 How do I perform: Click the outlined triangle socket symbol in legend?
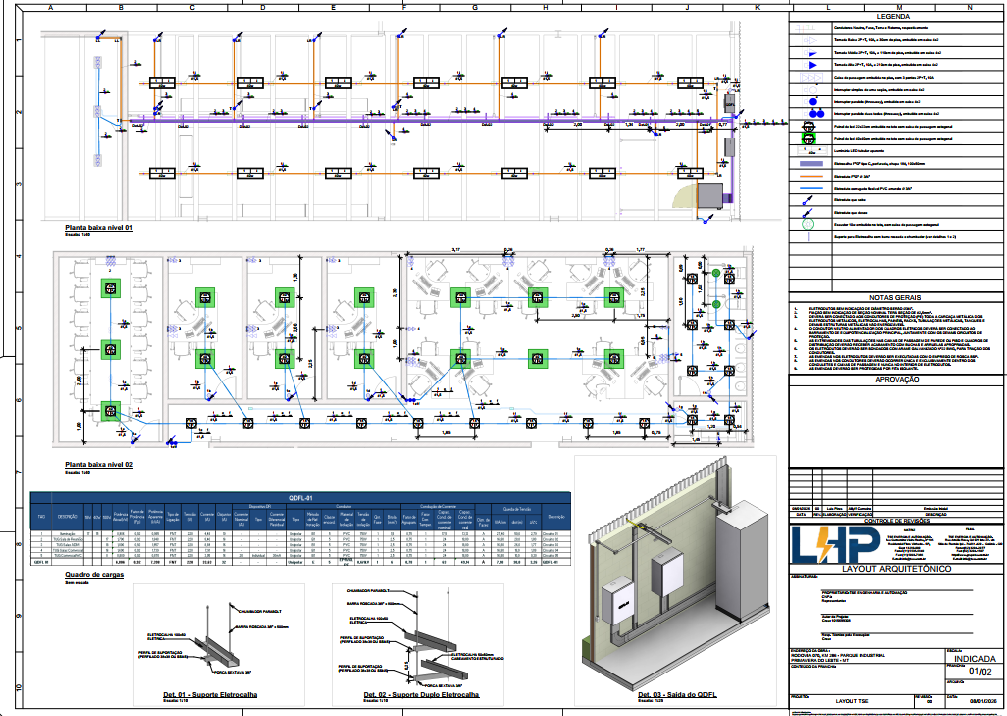click(x=811, y=40)
